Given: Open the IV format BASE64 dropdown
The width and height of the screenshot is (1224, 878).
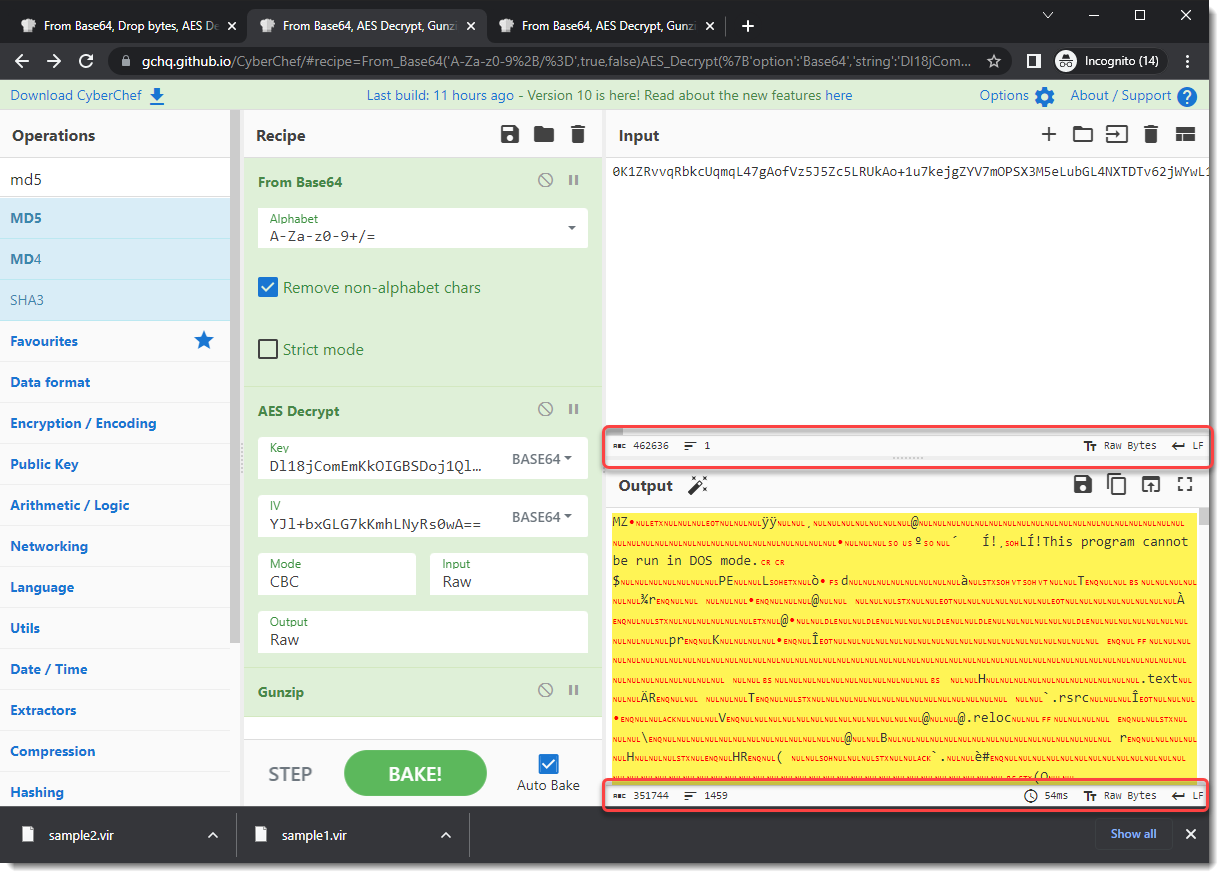Looking at the screenshot, I should [541, 517].
